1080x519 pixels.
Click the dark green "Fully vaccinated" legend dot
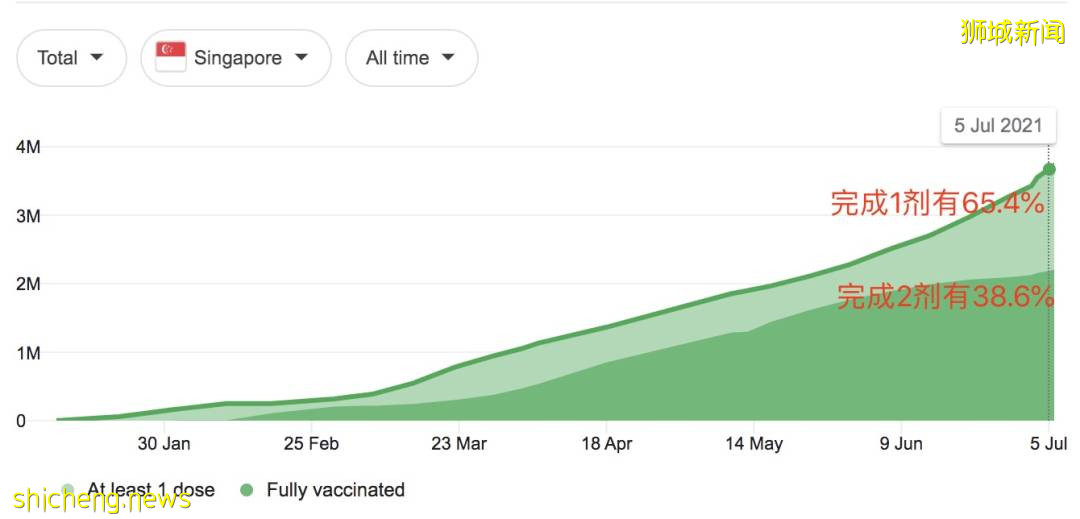[246, 490]
